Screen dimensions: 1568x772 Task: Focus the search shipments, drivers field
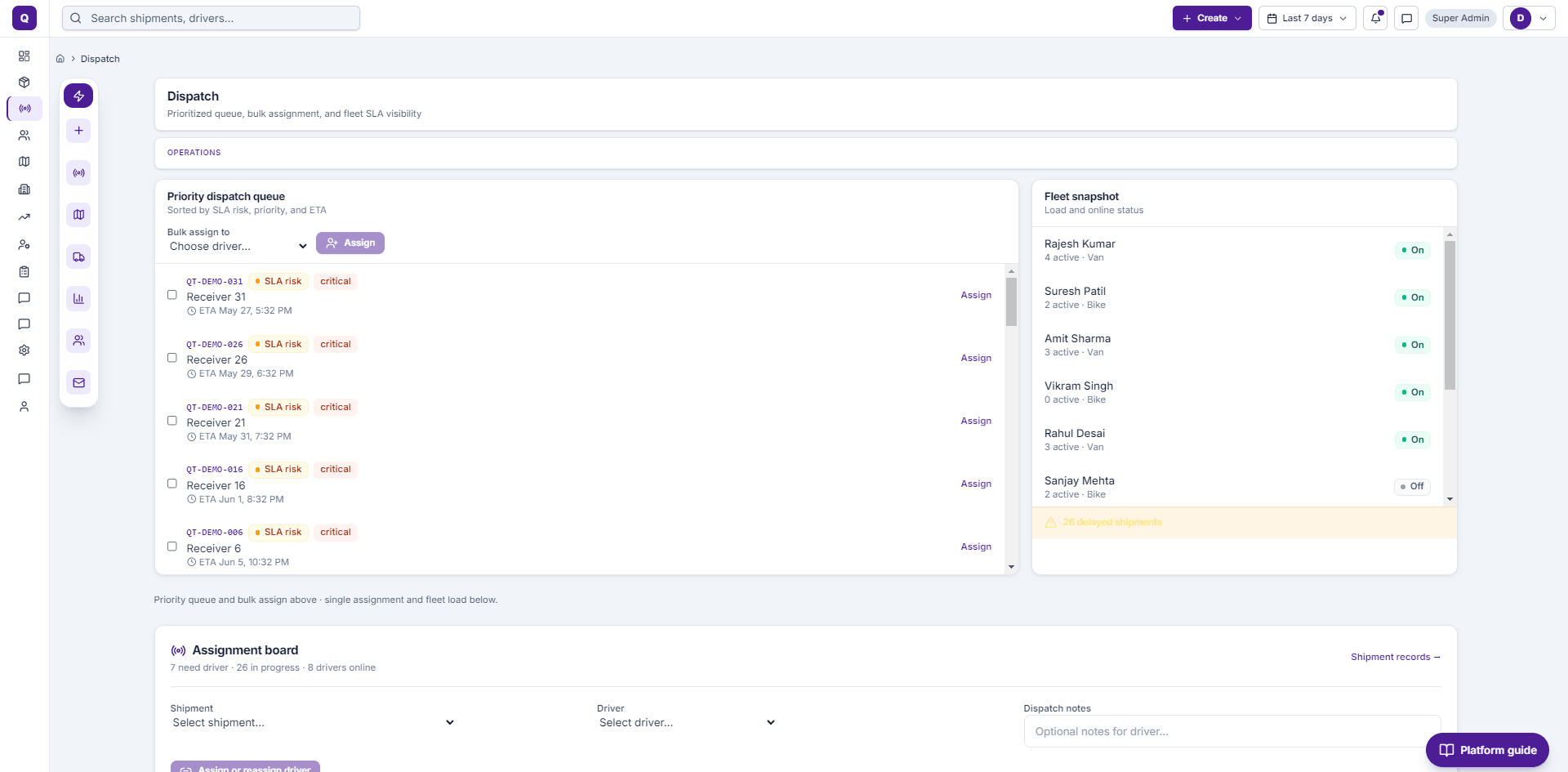point(211,18)
